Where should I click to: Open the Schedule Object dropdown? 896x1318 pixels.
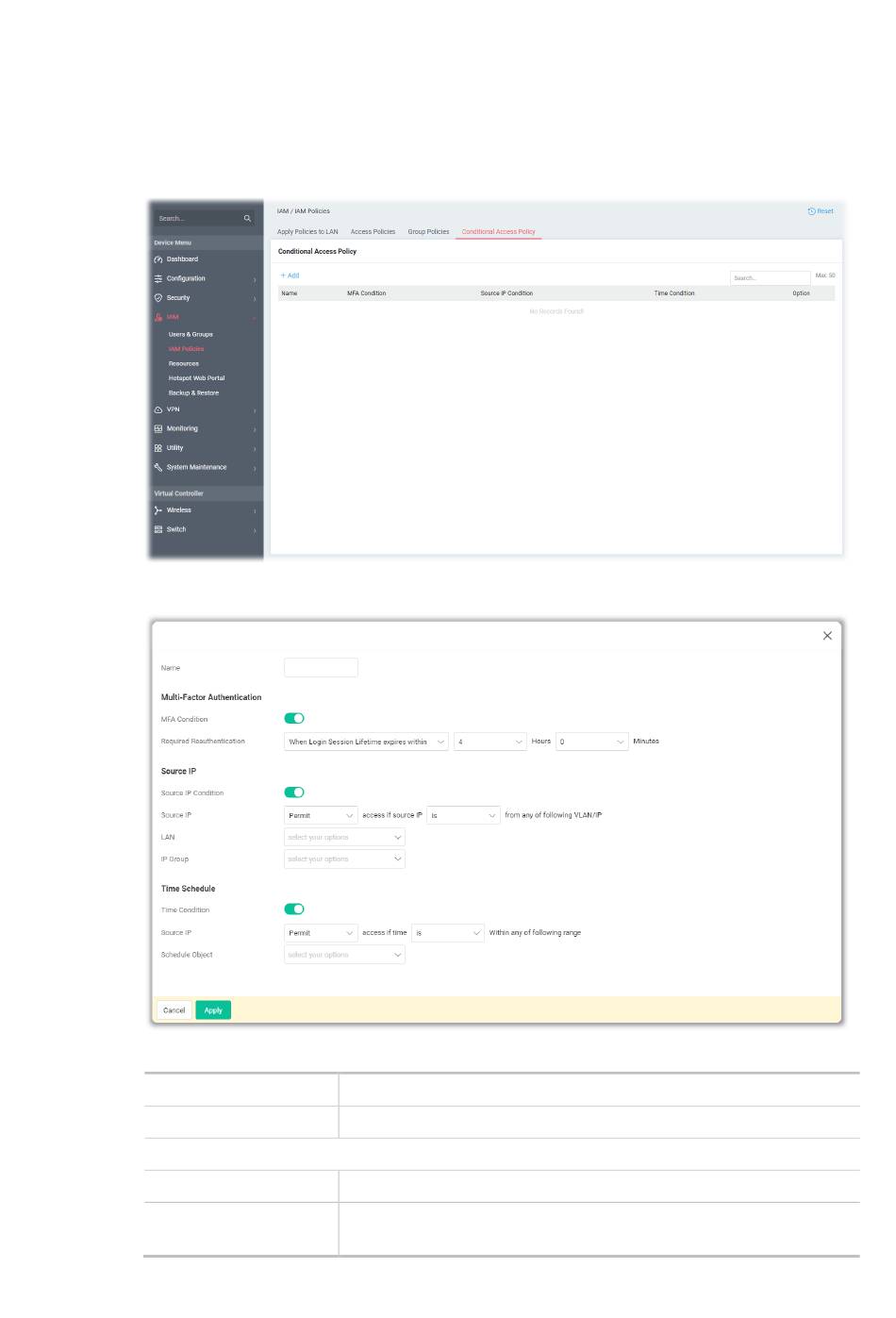pyautogui.click(x=344, y=955)
